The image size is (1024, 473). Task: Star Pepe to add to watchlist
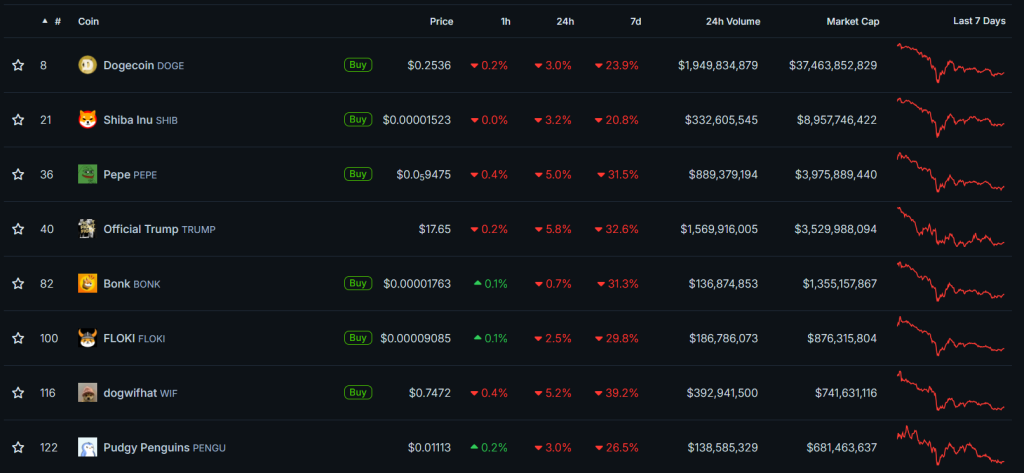18,174
